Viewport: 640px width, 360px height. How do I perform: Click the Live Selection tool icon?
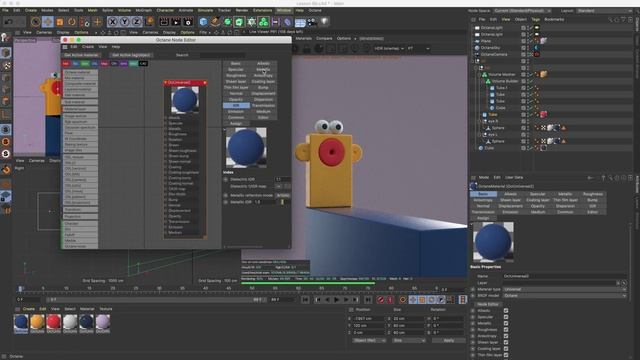pos(36,22)
